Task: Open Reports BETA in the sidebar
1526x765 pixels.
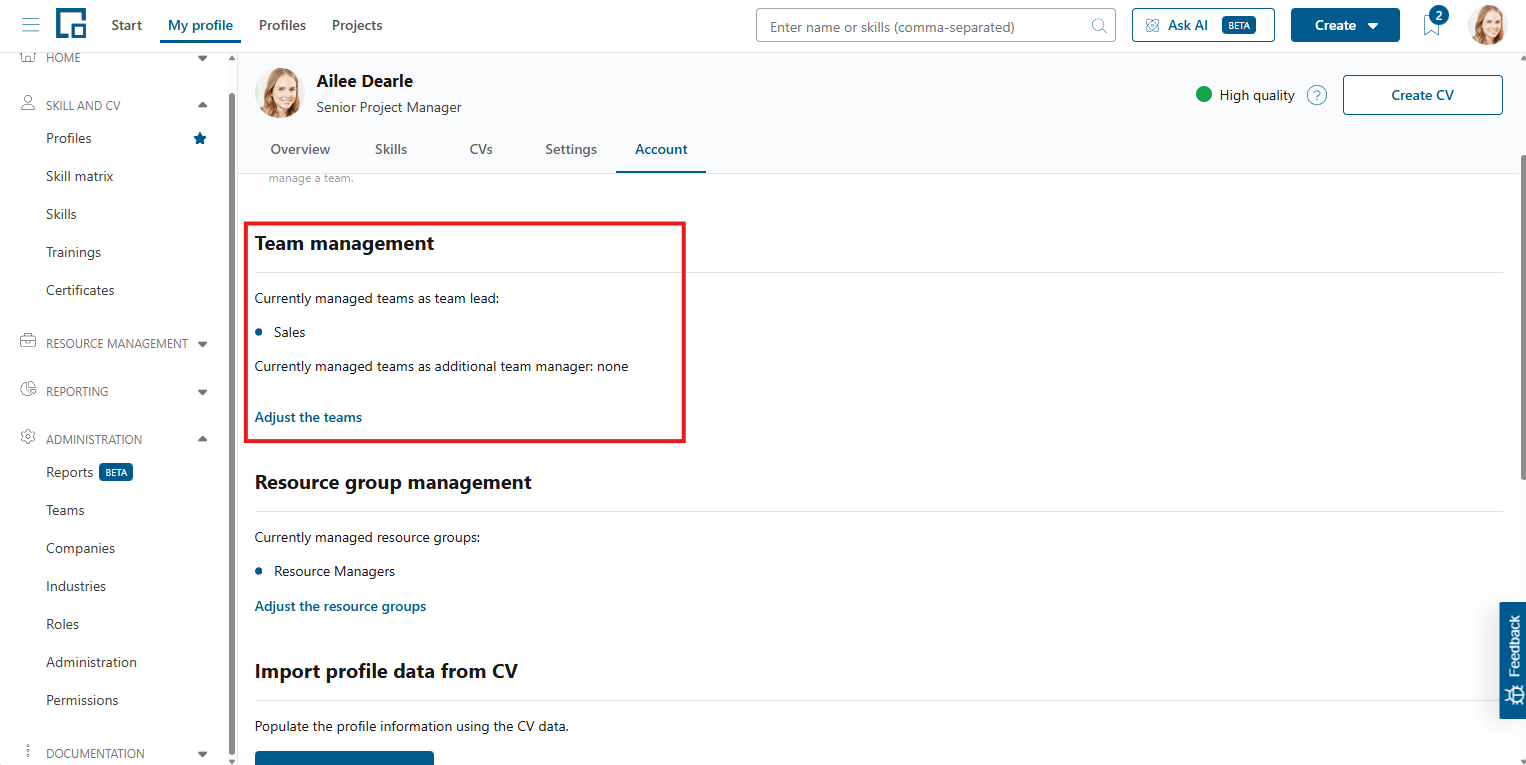Action: tap(89, 472)
